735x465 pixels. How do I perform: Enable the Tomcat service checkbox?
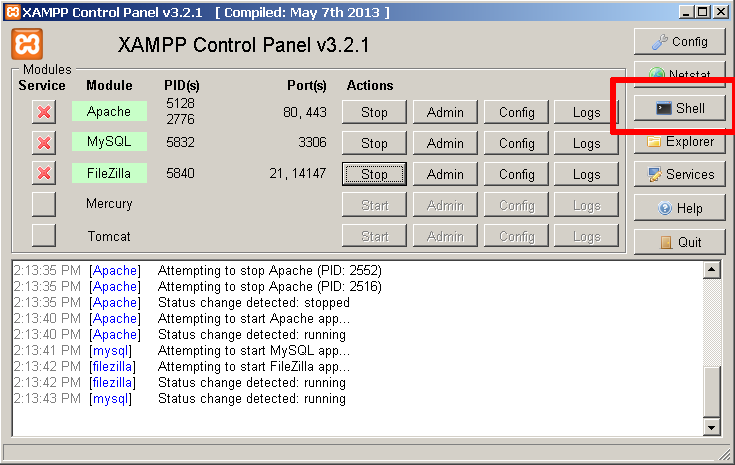pos(44,236)
